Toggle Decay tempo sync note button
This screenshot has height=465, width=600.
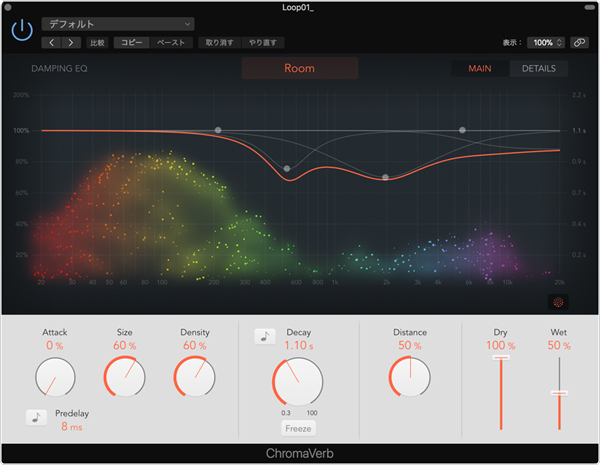pos(265,336)
